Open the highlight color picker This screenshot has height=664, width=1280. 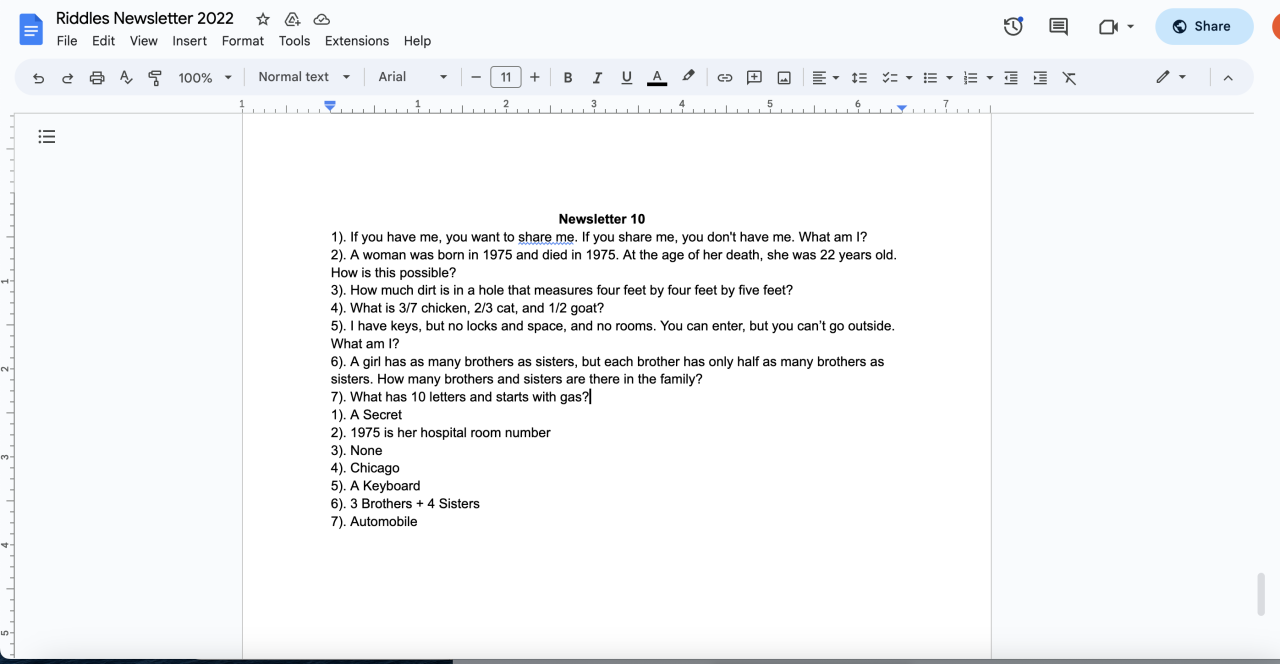coord(688,77)
